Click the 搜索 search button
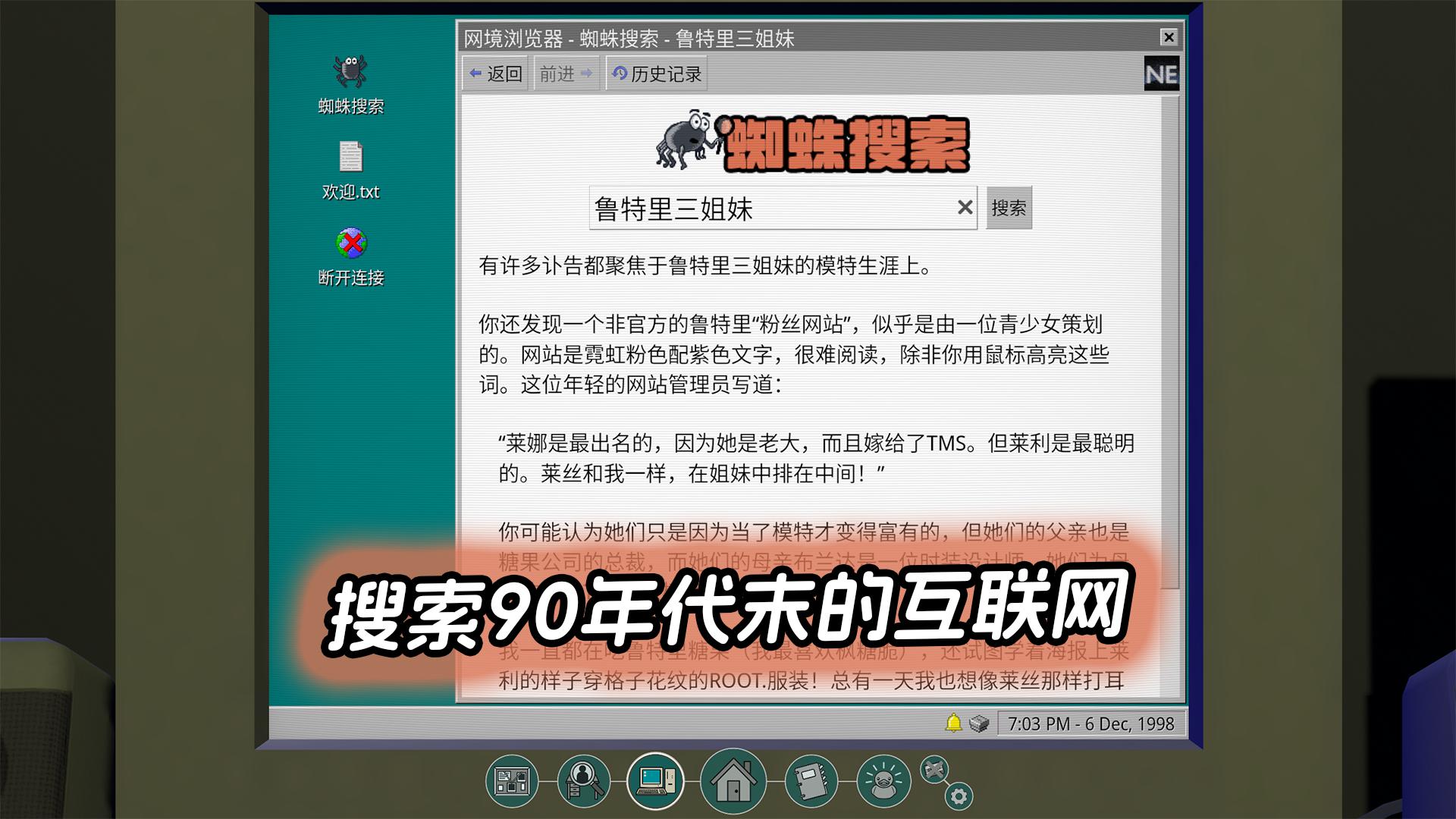This screenshot has height=819, width=1456. (x=1009, y=208)
